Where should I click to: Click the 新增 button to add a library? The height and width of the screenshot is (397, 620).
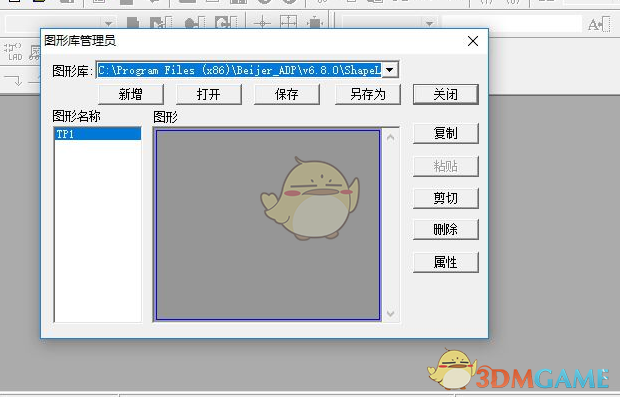(131, 95)
